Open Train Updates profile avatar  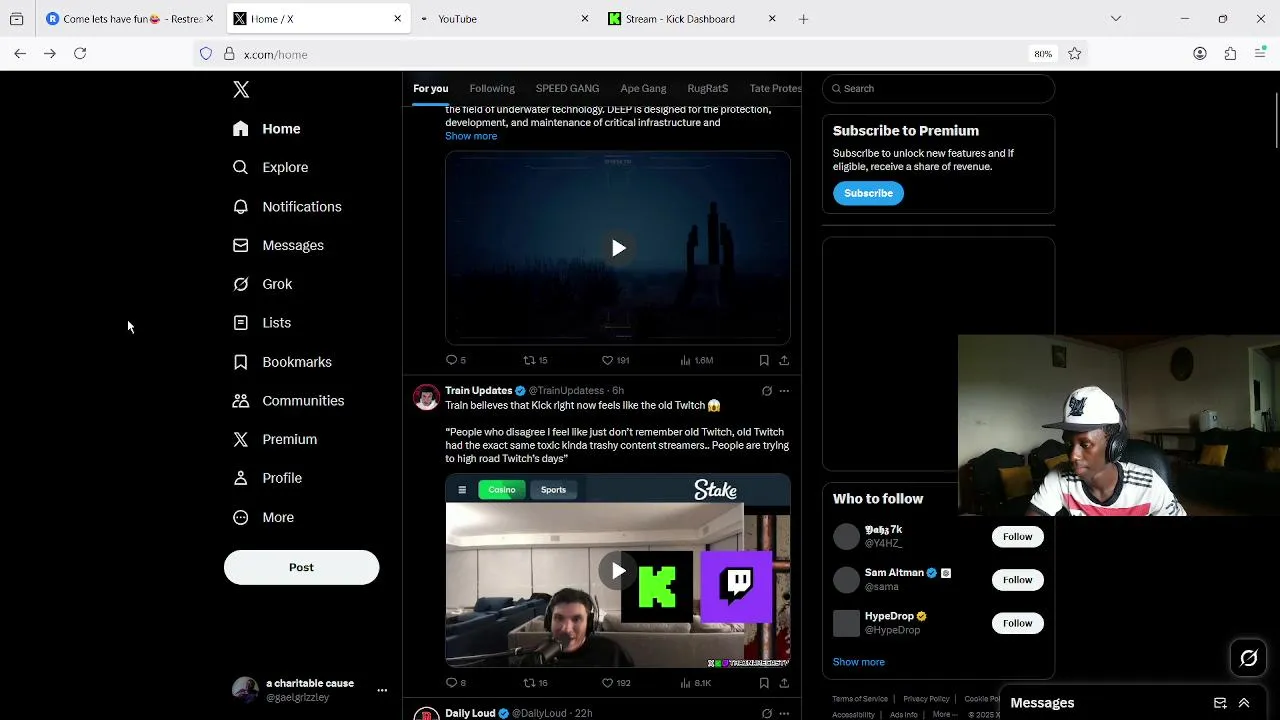click(427, 398)
